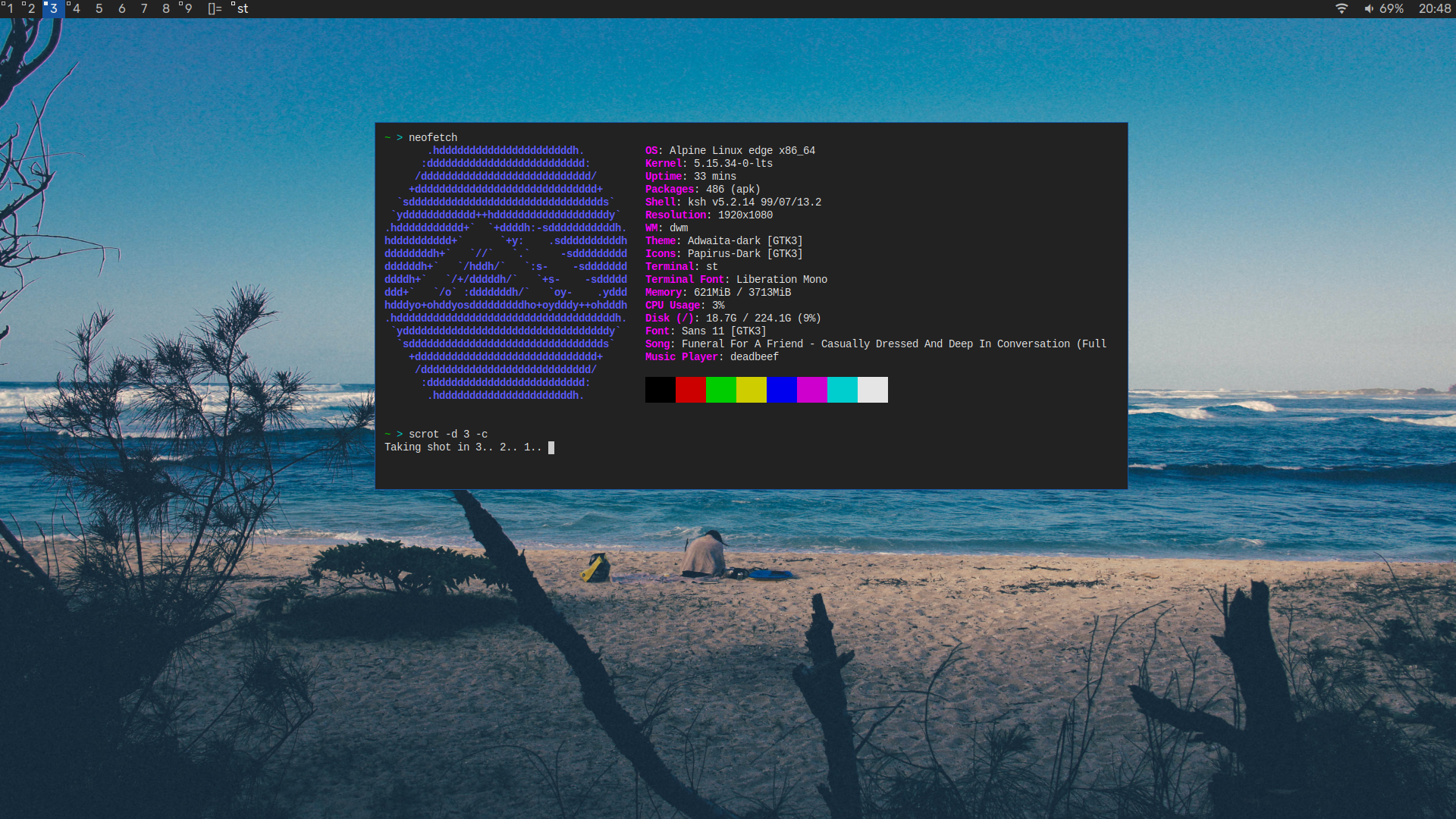Click the tiling layout symbol in bar
The image size is (1456, 819).
tap(215, 8)
